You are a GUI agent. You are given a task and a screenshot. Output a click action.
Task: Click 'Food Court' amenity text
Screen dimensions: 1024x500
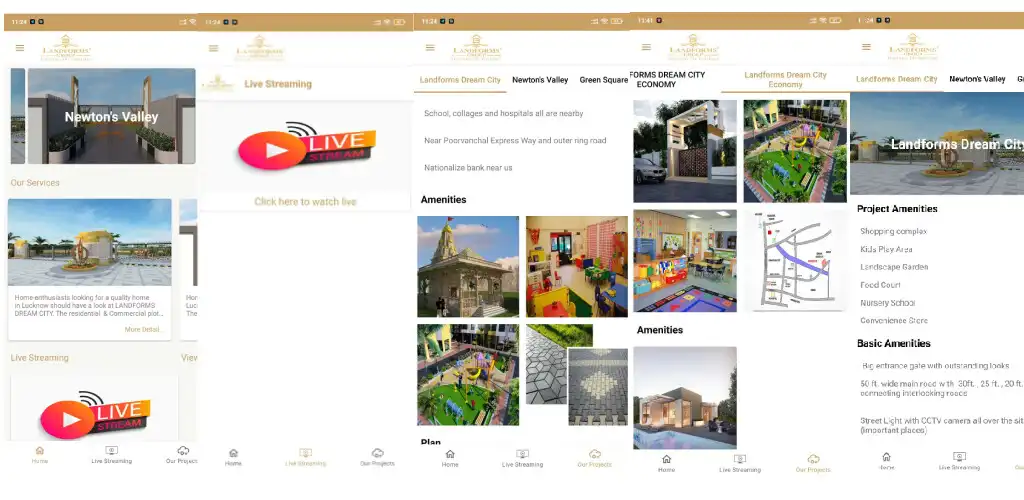pyautogui.click(x=880, y=285)
